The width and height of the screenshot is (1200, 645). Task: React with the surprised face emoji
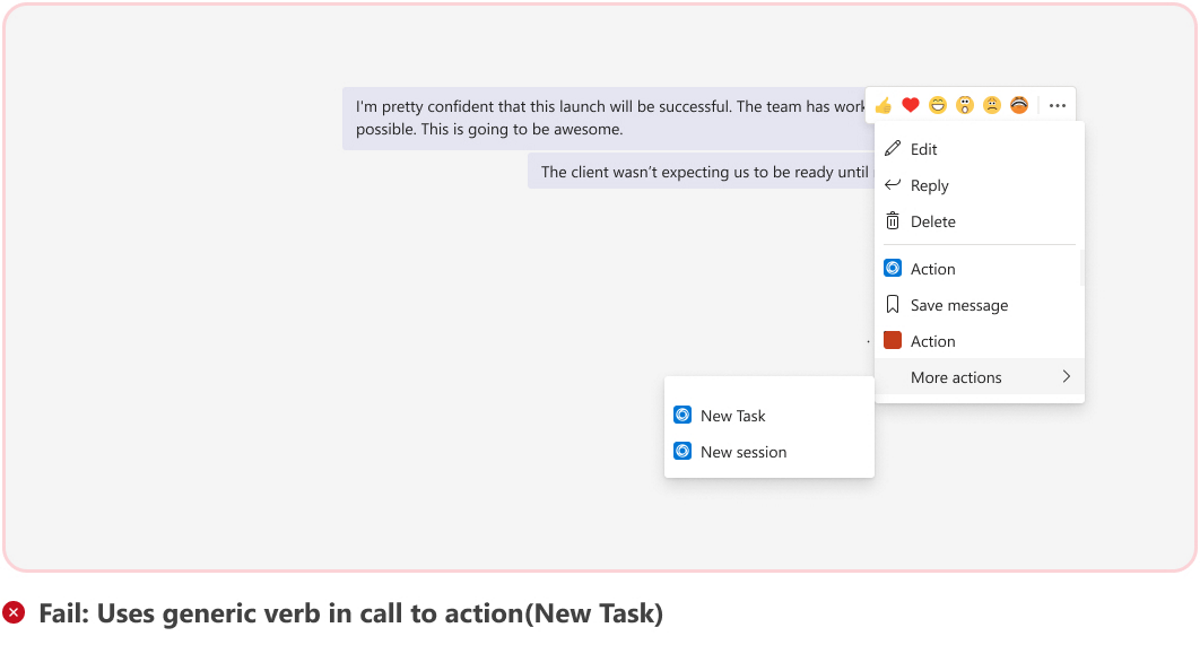click(x=964, y=105)
